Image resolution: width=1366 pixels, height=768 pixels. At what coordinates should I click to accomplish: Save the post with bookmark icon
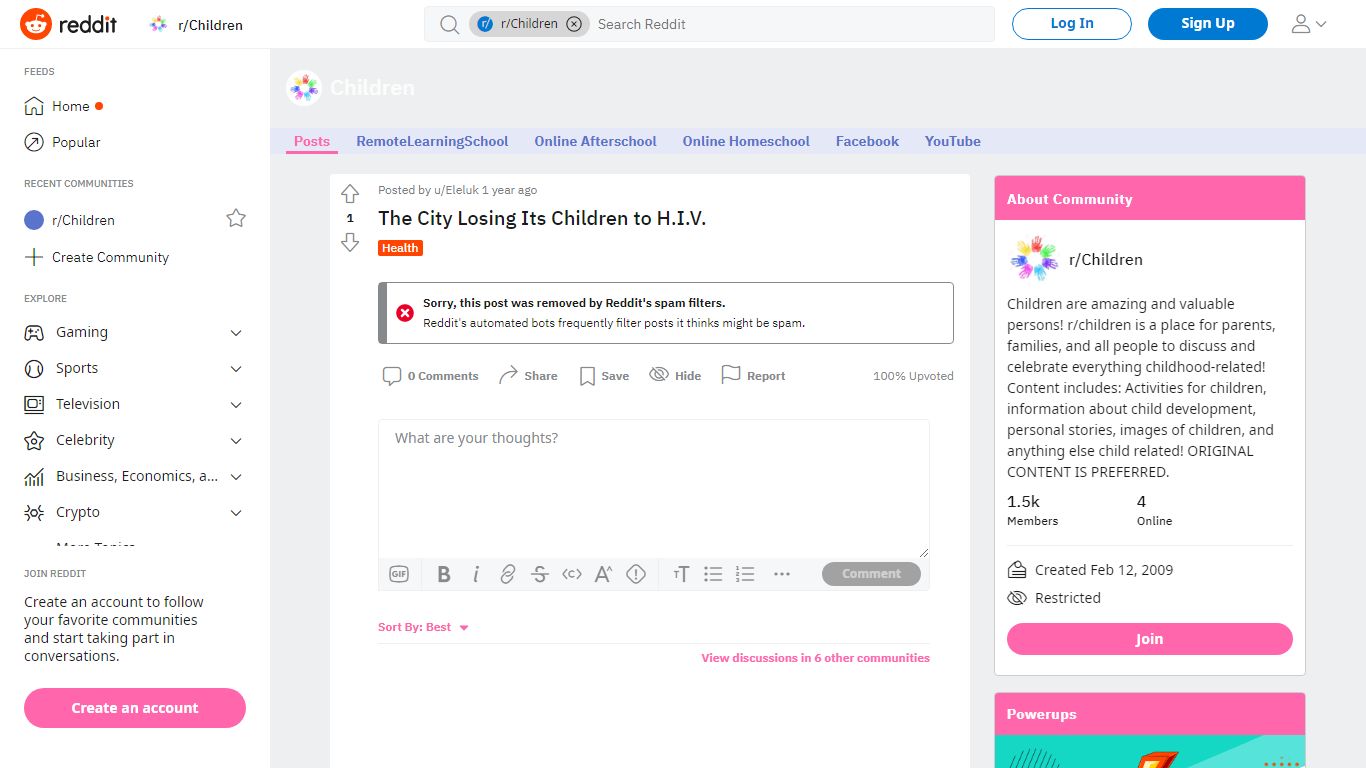tap(588, 376)
